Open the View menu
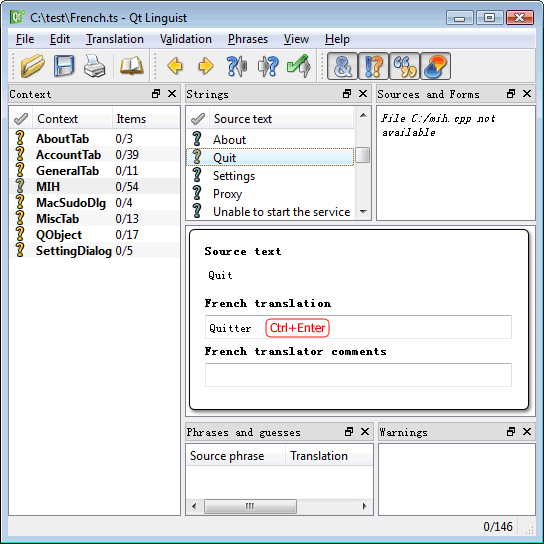Image resolution: width=544 pixels, height=544 pixels. [296, 39]
